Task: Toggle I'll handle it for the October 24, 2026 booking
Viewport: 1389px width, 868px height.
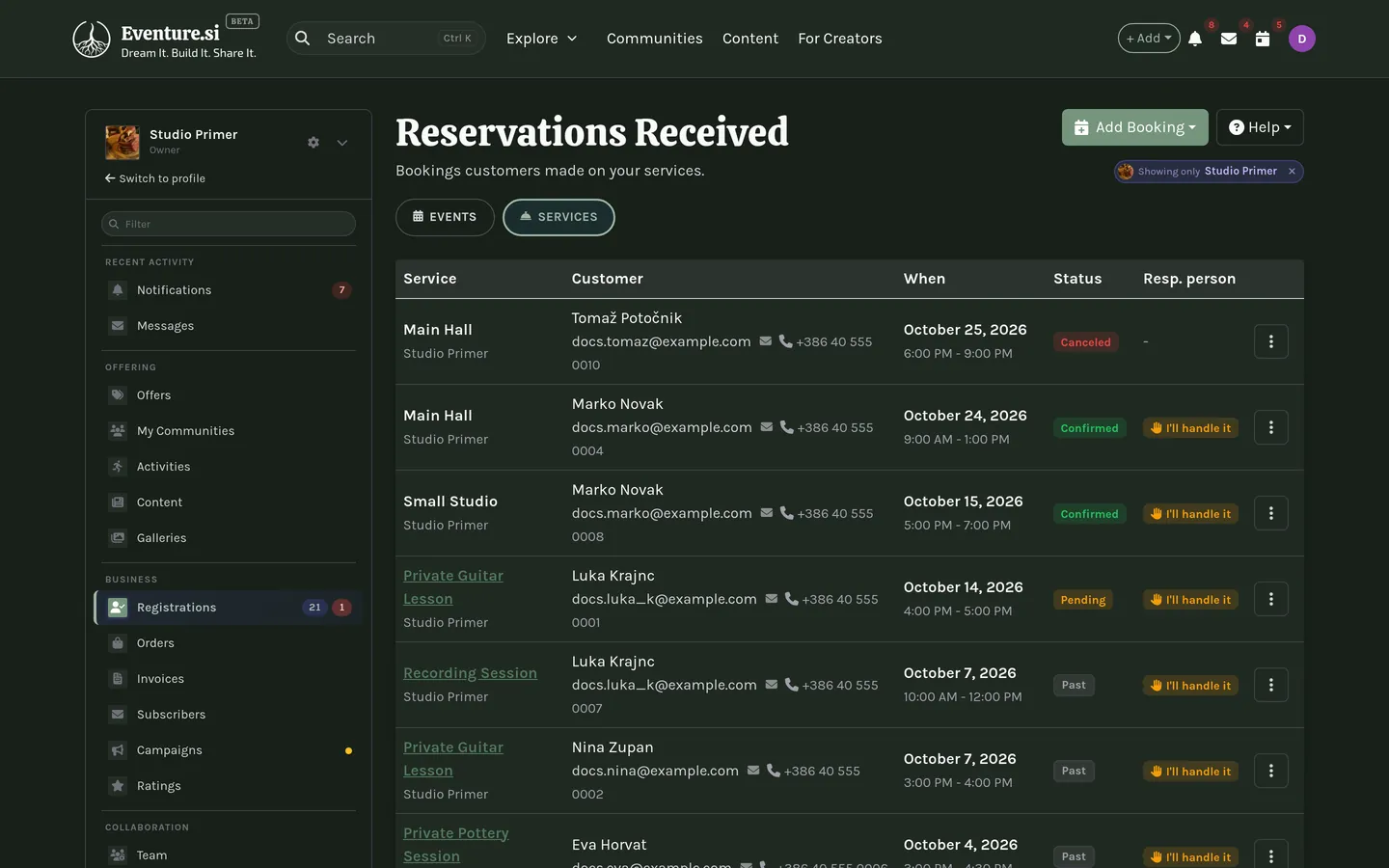Action: pos(1190,428)
